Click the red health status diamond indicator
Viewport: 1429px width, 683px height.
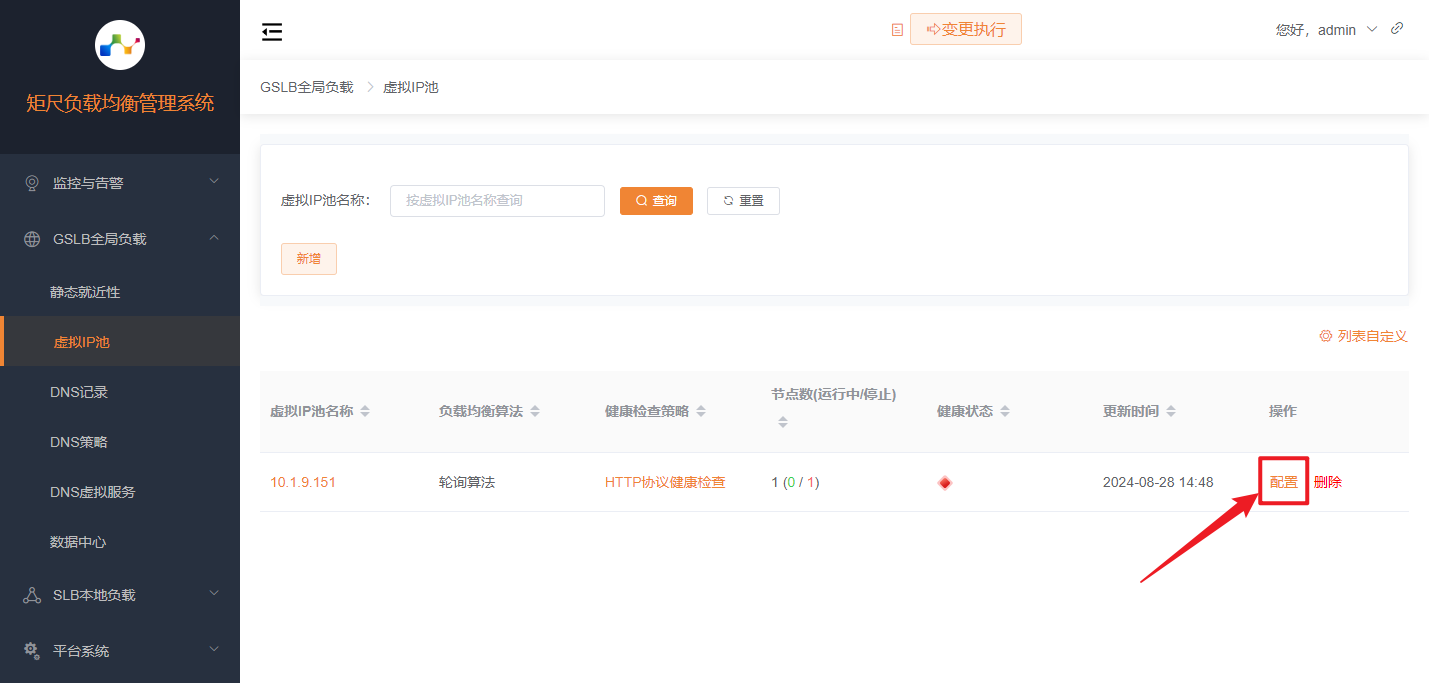[944, 482]
